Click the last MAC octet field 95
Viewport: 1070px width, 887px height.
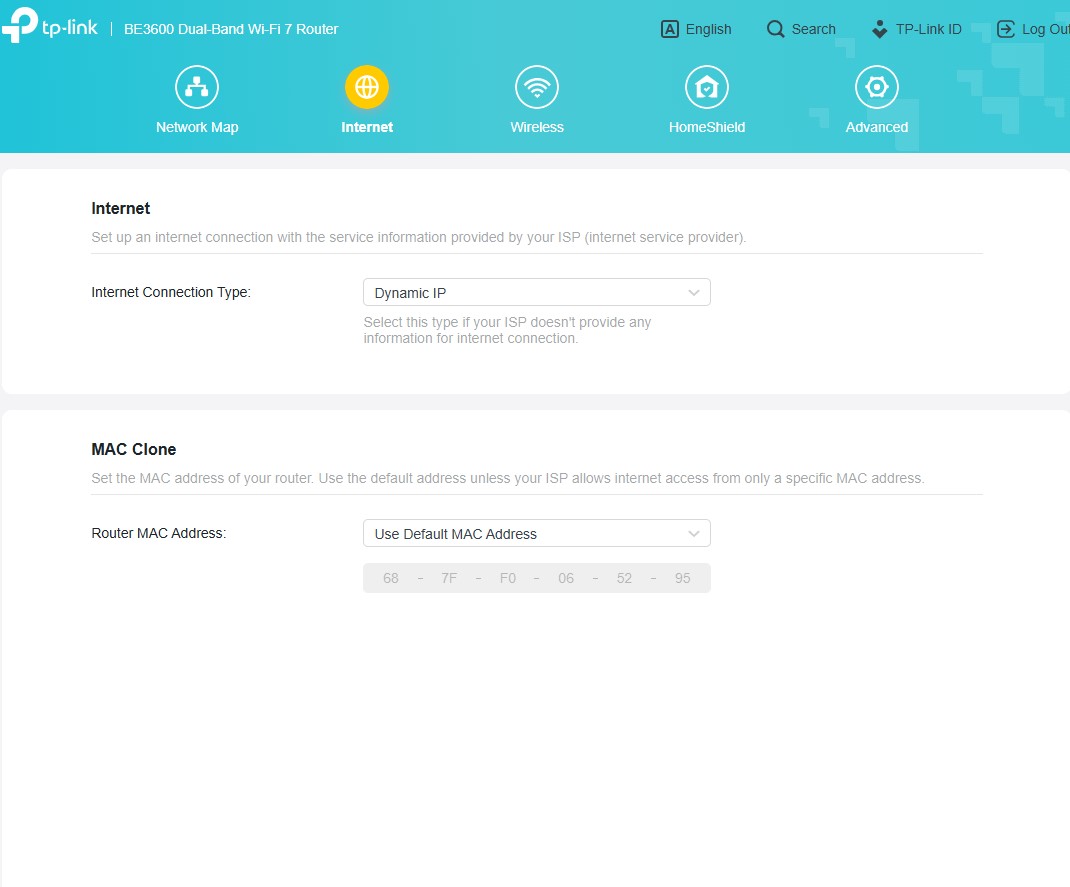[682, 579]
